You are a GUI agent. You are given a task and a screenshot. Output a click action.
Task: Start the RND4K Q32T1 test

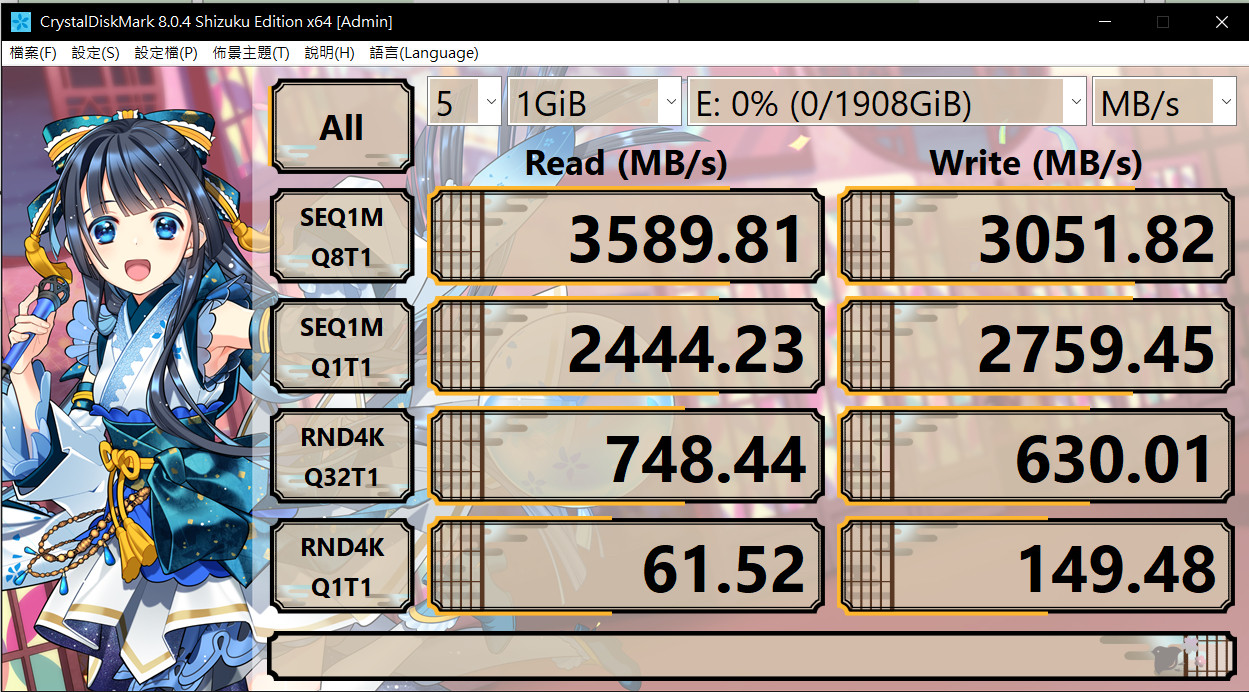342,457
